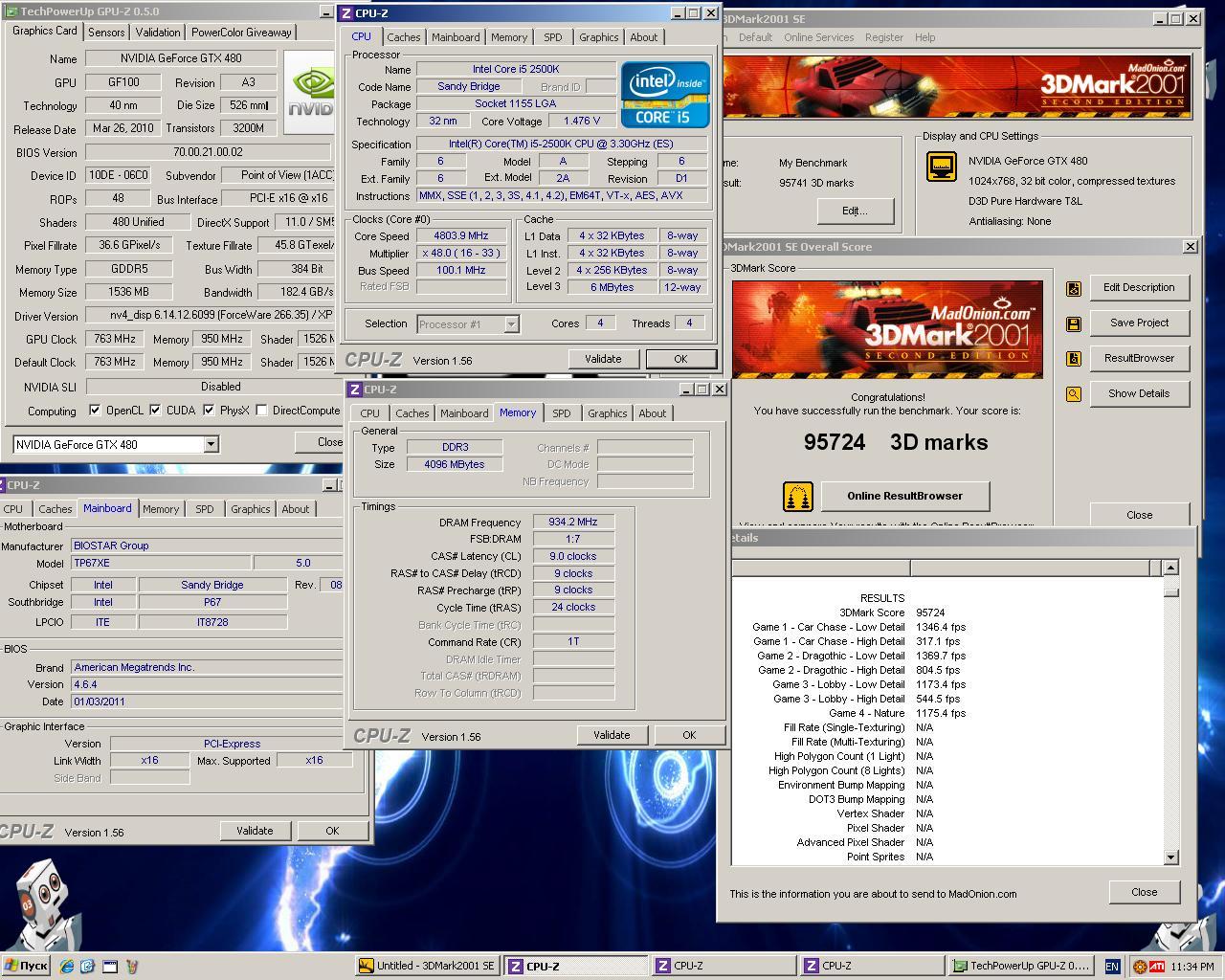Click the orange tray icon left of ATI
The height and width of the screenshot is (980, 1225).
pyautogui.click(x=1140, y=967)
